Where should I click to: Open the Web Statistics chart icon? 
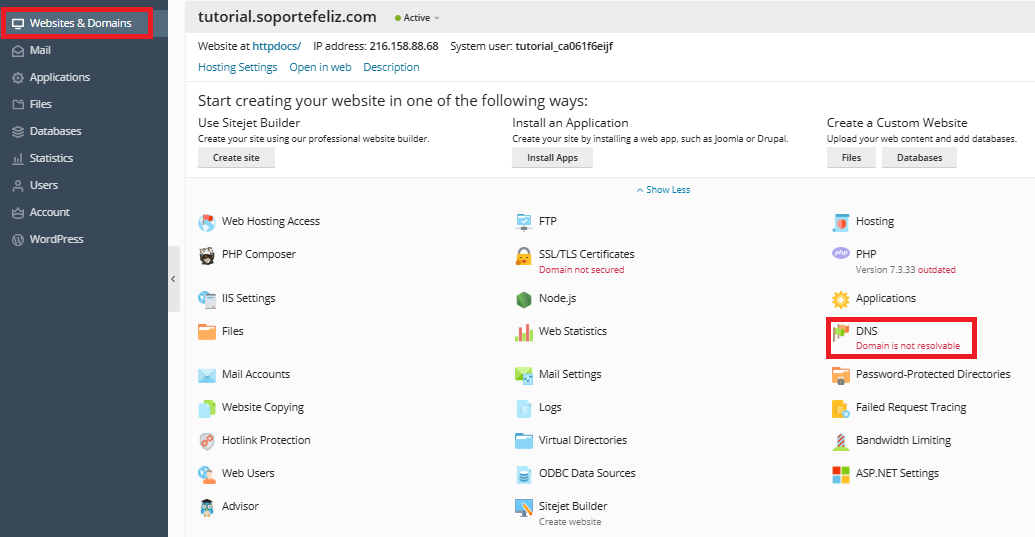[524, 332]
